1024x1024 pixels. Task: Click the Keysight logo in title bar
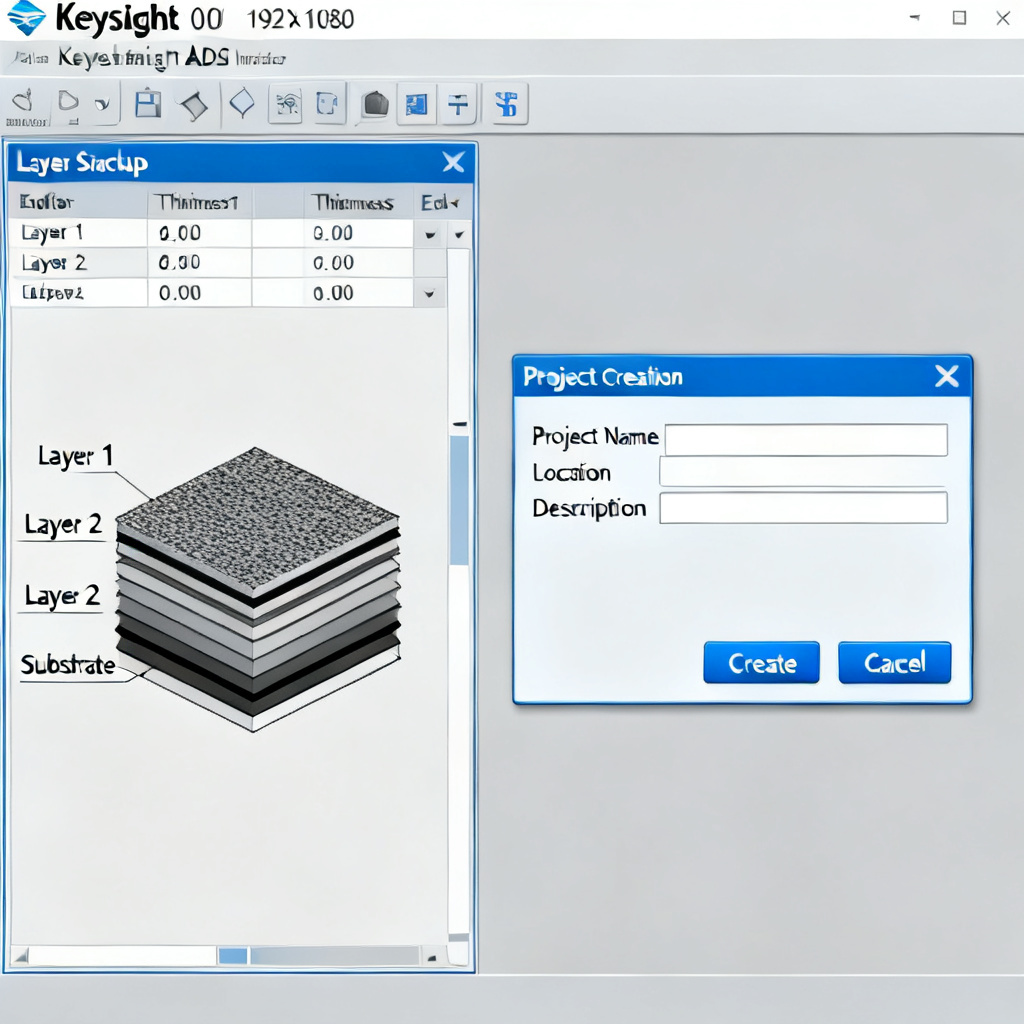click(x=27, y=18)
